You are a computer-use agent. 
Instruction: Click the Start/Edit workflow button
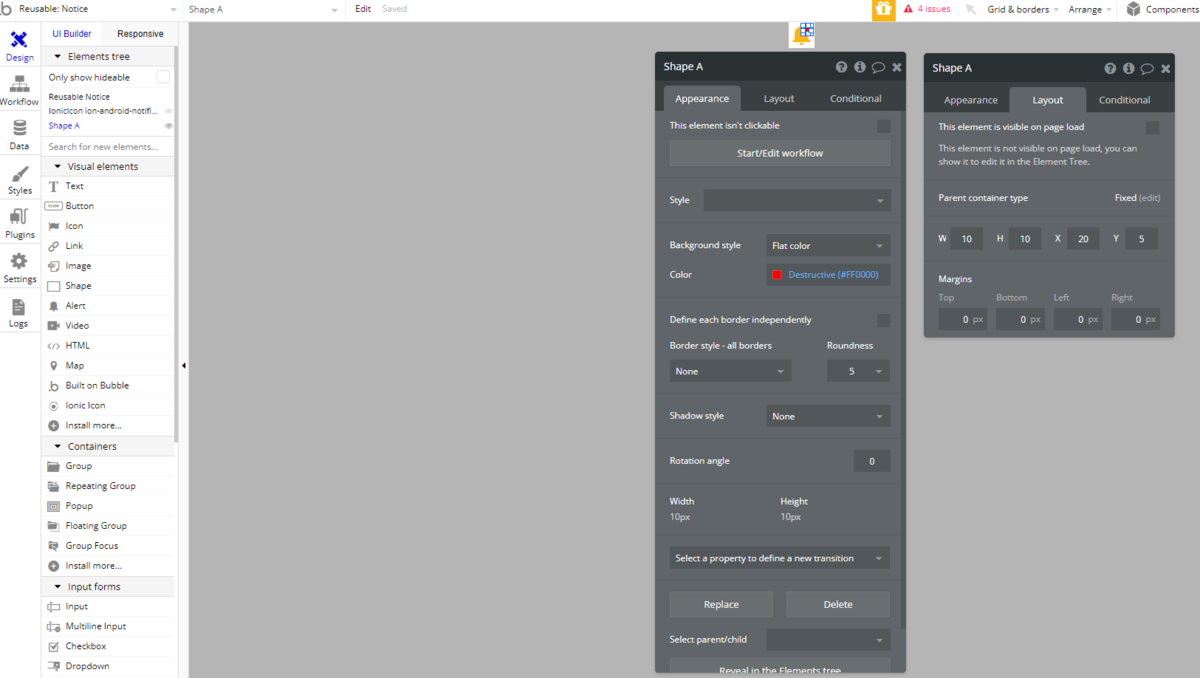click(780, 153)
